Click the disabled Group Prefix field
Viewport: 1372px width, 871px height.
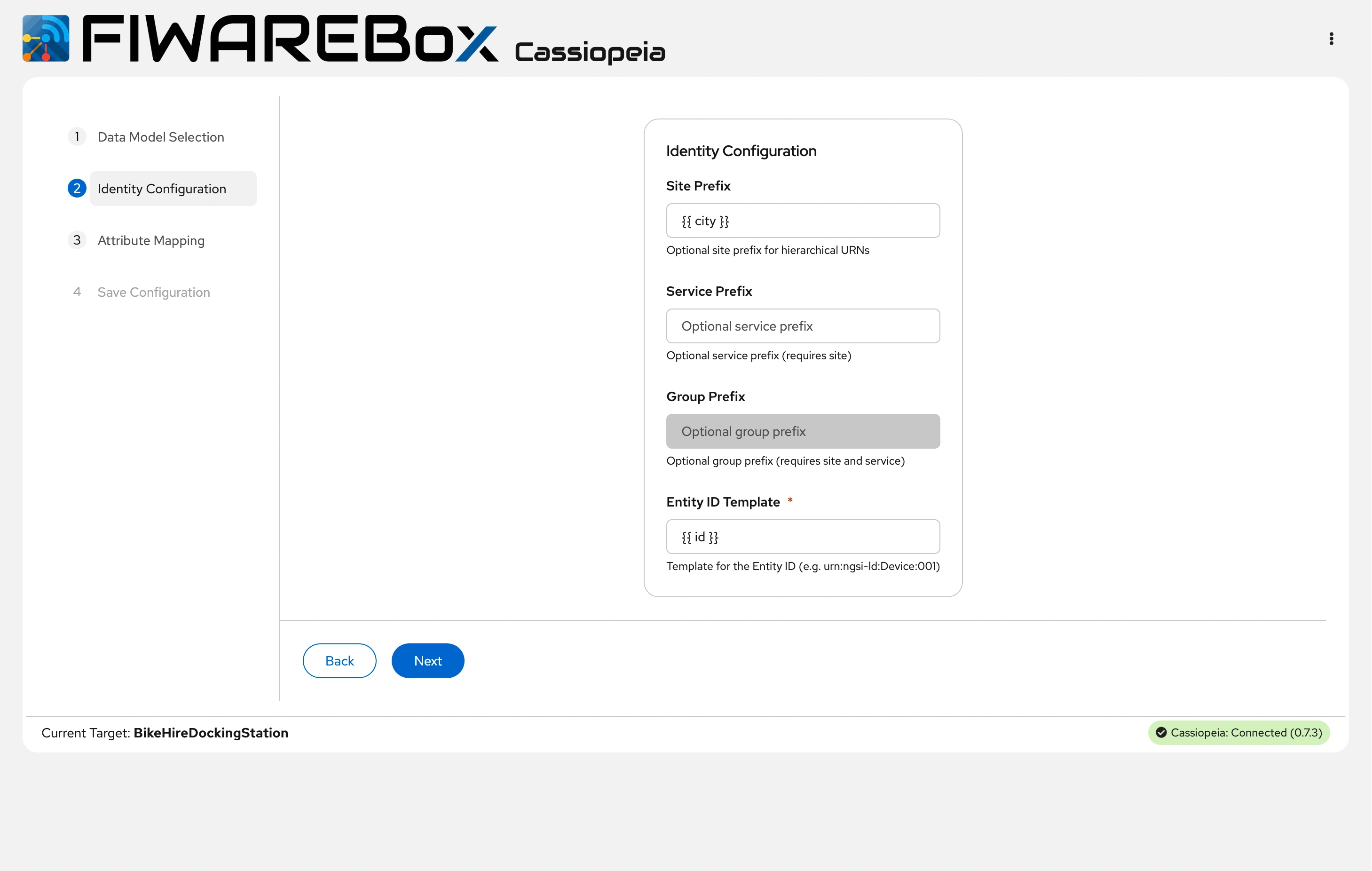(x=802, y=432)
